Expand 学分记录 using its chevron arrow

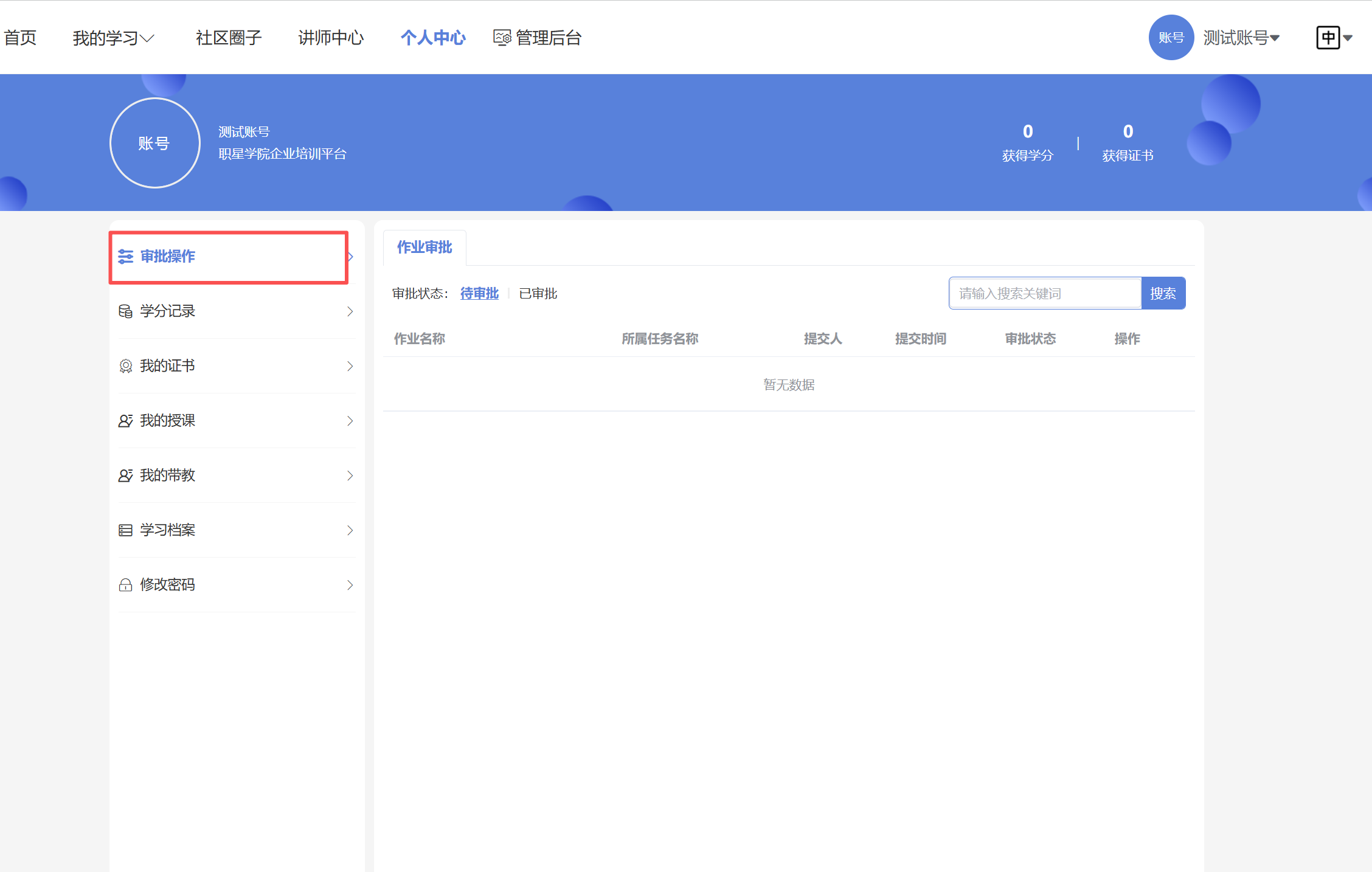tap(350, 311)
